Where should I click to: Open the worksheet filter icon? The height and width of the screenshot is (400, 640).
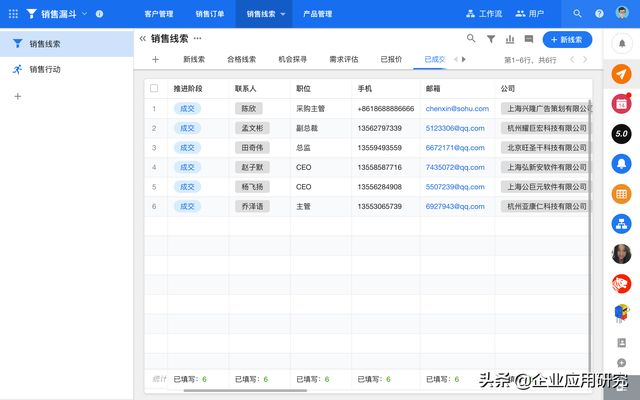[x=491, y=39]
